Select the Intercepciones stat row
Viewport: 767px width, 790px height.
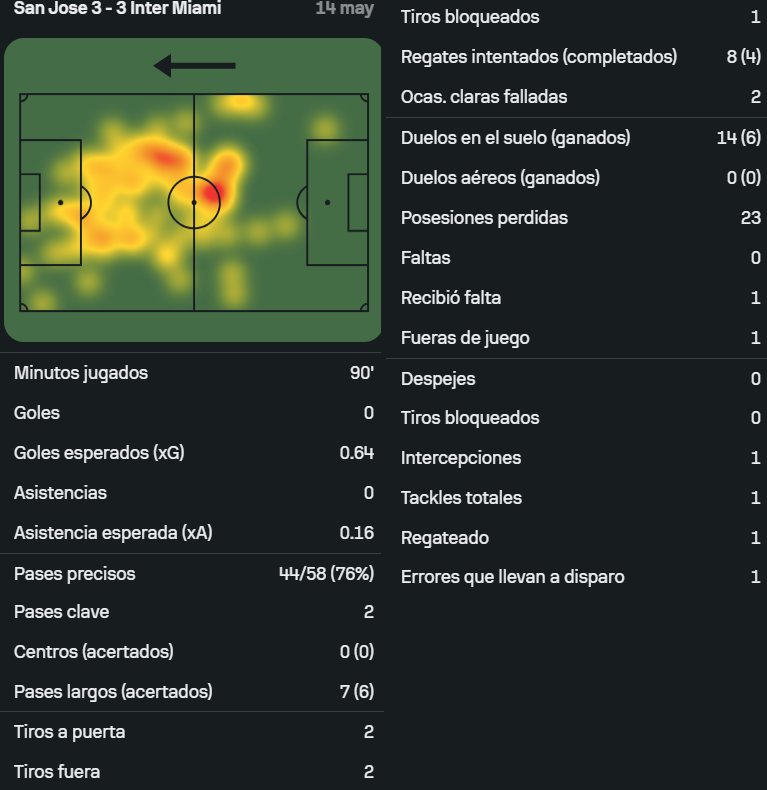click(581, 457)
